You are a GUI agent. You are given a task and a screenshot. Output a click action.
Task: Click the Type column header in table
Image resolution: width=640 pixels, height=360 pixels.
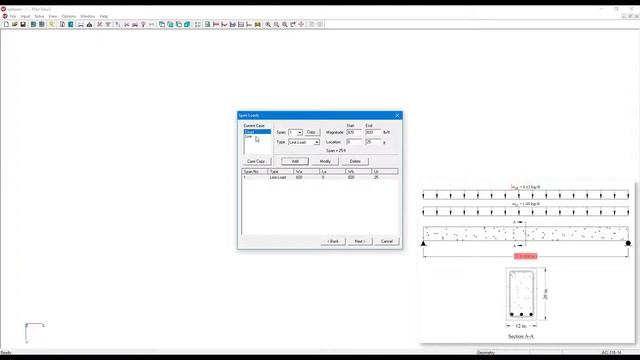281,172
